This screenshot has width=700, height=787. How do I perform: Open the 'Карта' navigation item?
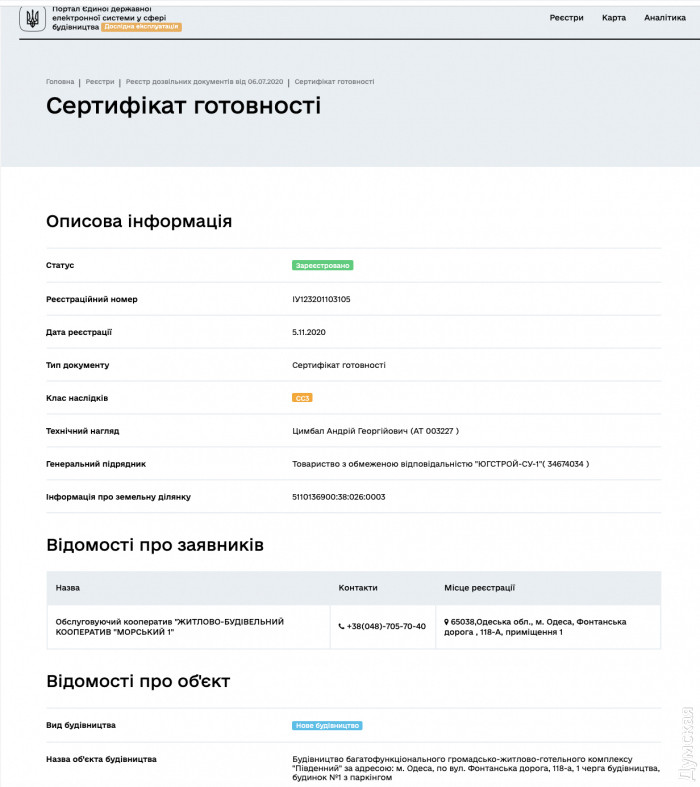click(614, 18)
